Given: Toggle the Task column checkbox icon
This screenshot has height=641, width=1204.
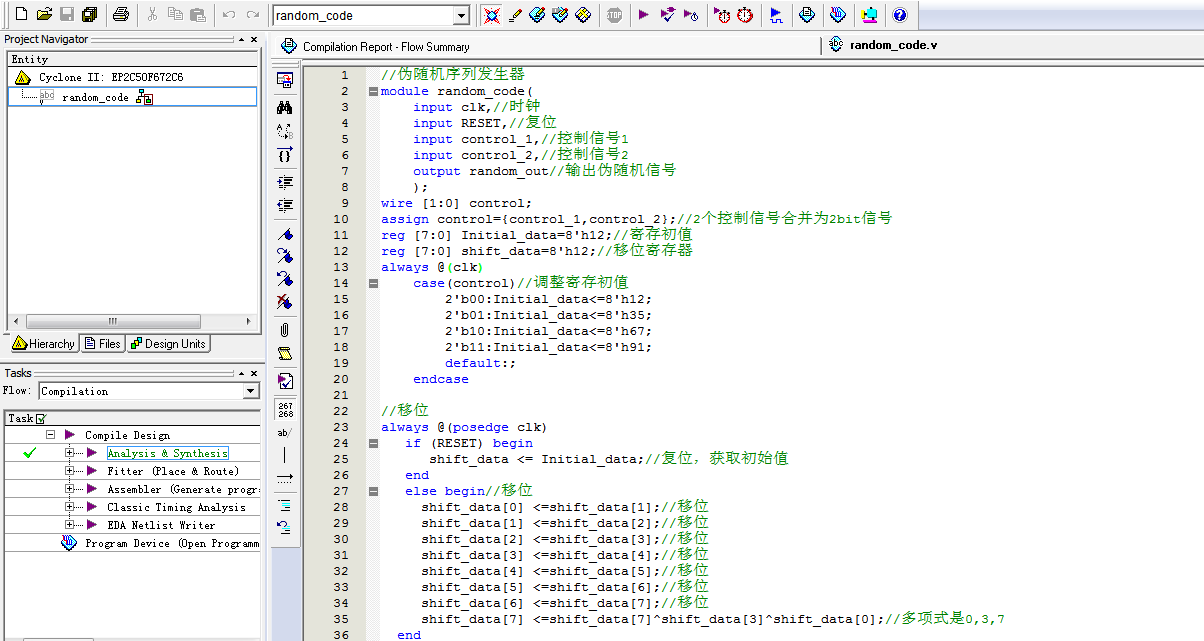Looking at the screenshot, I should [41, 419].
